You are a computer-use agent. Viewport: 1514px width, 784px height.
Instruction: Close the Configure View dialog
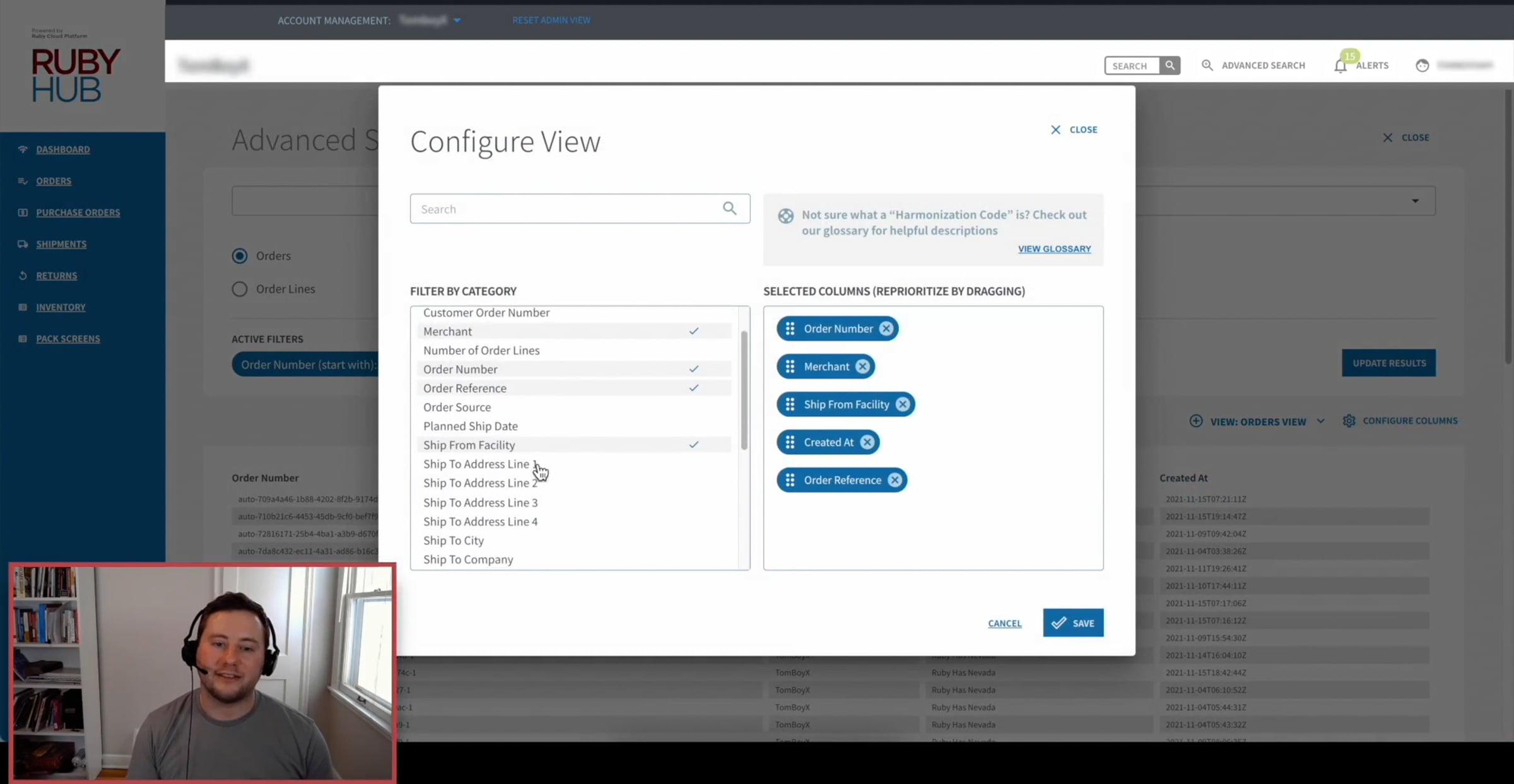click(x=1074, y=129)
